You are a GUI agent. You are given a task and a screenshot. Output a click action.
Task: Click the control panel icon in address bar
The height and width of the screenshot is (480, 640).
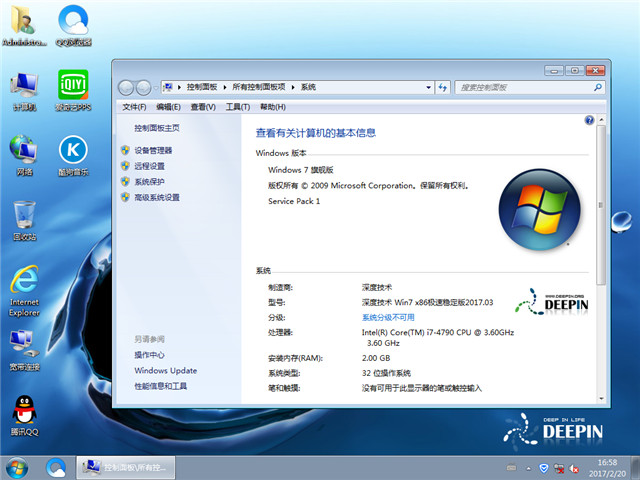click(x=168, y=87)
